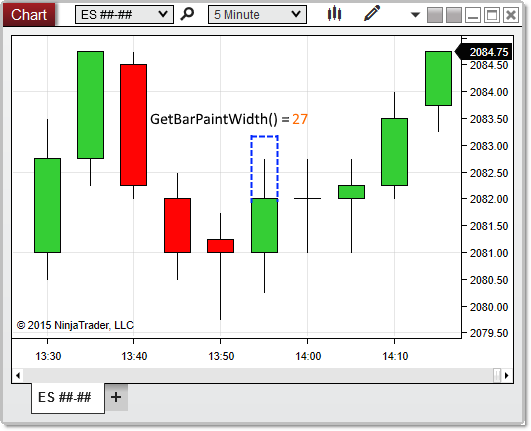531x431 pixels.
Task: Open the bar chart style icon
Action: point(334,14)
